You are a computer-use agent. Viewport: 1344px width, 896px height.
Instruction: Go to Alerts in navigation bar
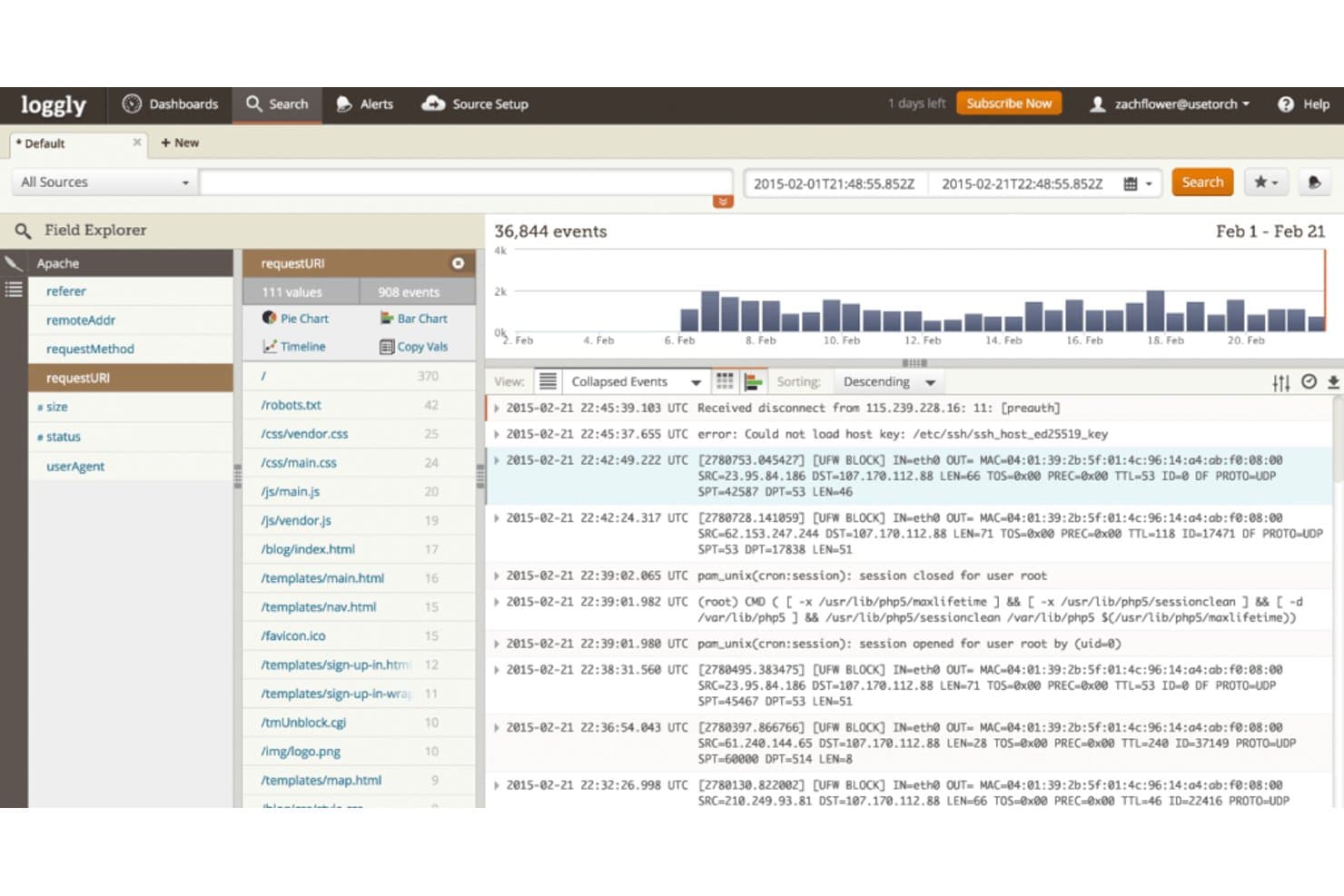click(364, 104)
